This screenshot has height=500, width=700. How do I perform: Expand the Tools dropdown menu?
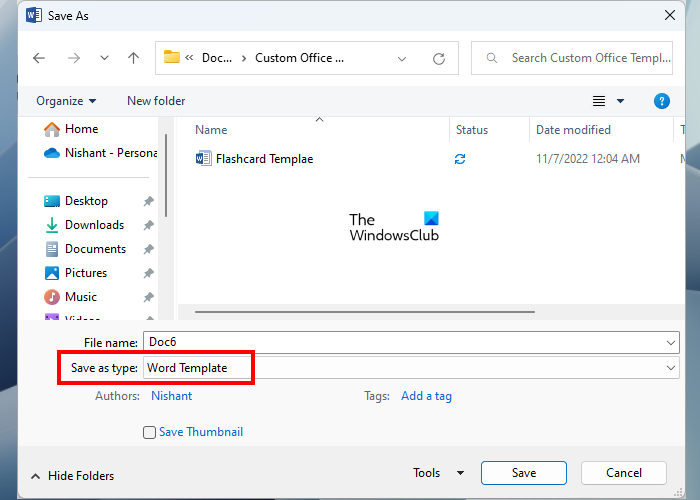coord(438,473)
